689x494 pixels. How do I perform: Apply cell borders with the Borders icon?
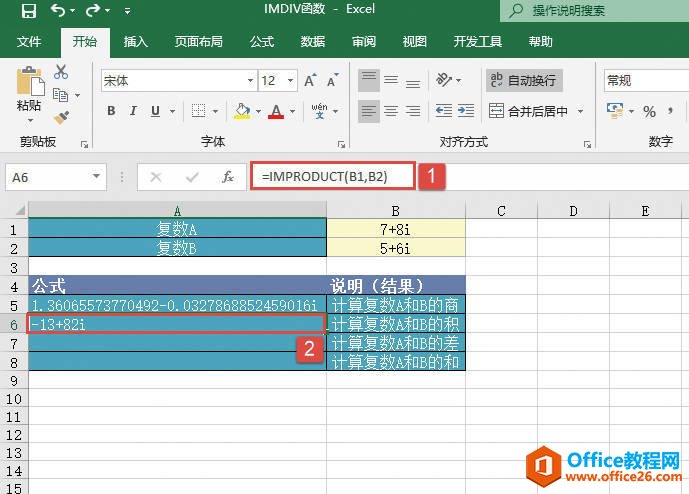199,111
